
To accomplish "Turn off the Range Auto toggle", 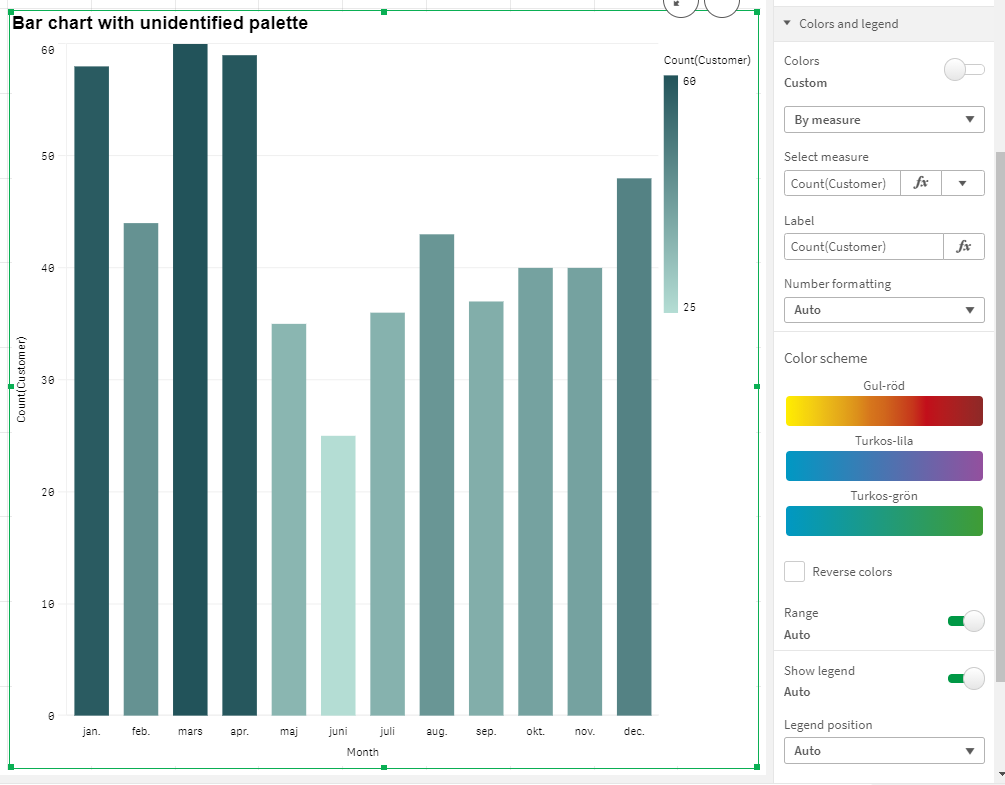I will pyautogui.click(x=967, y=621).
